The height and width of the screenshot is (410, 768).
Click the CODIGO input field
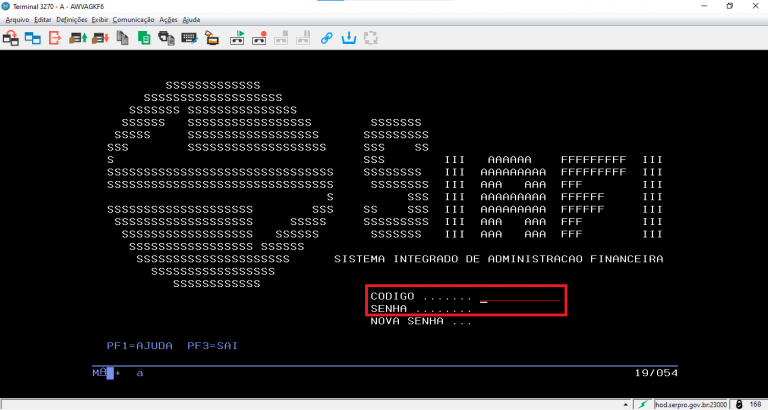520,297
